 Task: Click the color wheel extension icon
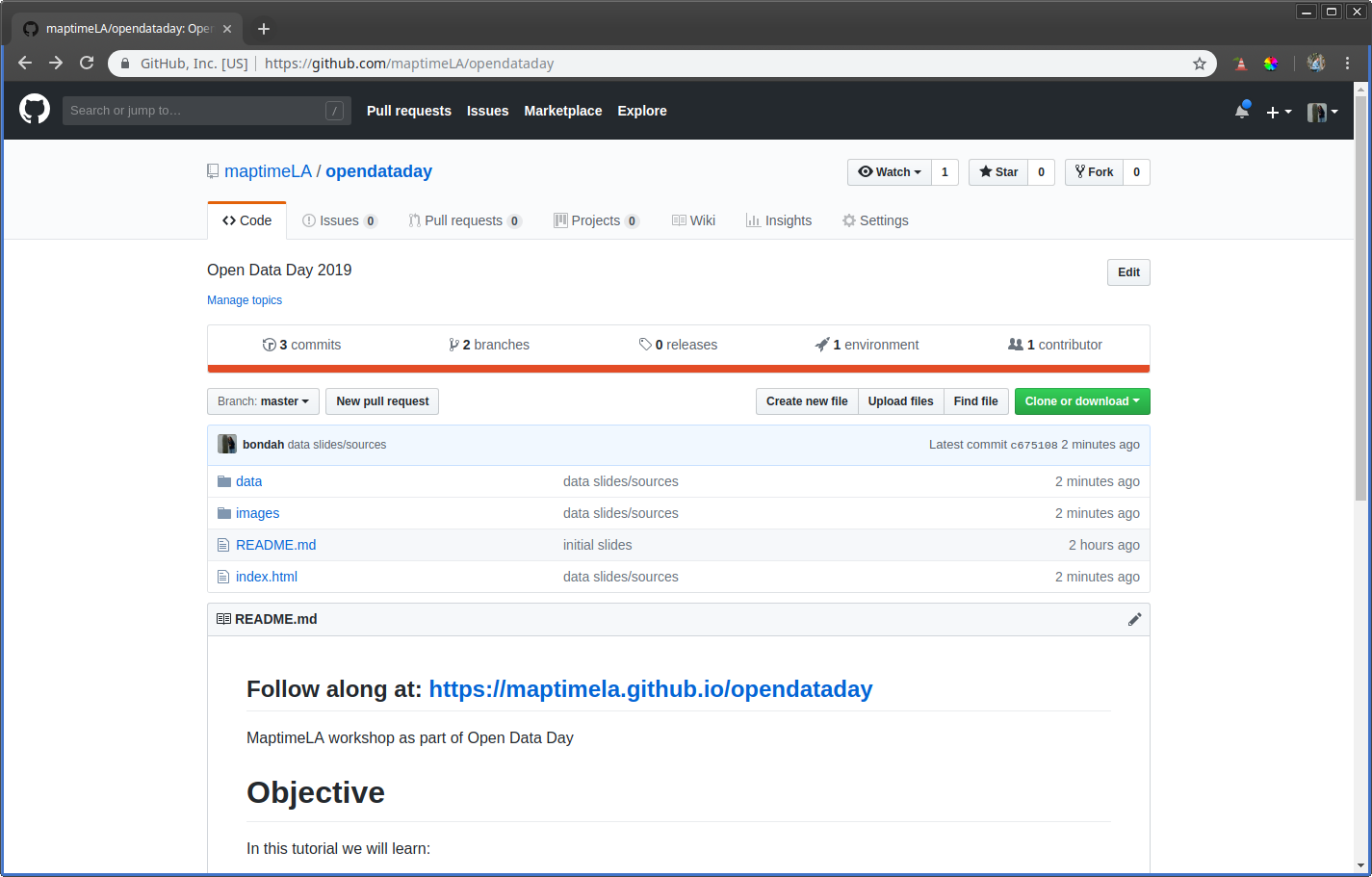(x=1271, y=64)
